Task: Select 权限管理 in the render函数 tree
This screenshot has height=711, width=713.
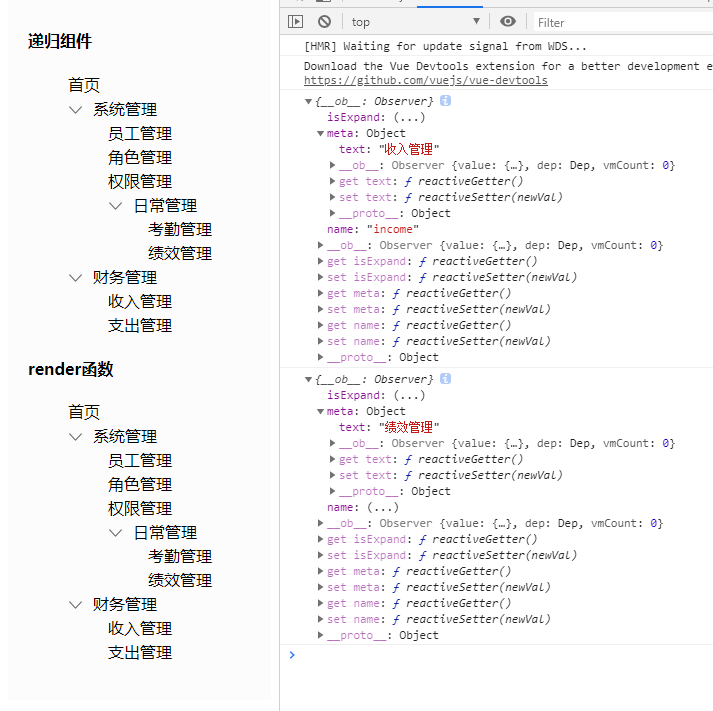Action: click(140, 509)
